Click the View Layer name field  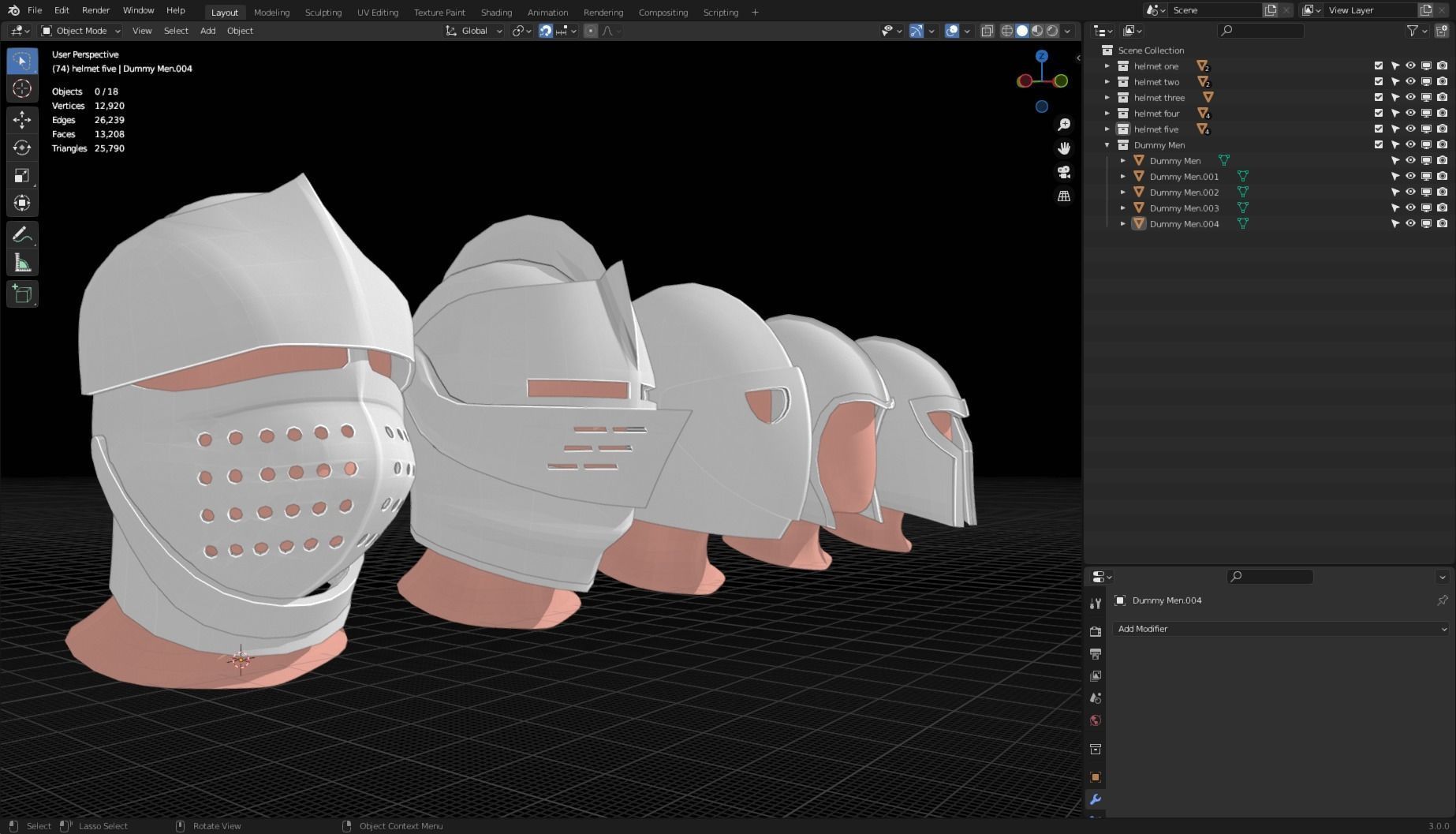click(1371, 10)
